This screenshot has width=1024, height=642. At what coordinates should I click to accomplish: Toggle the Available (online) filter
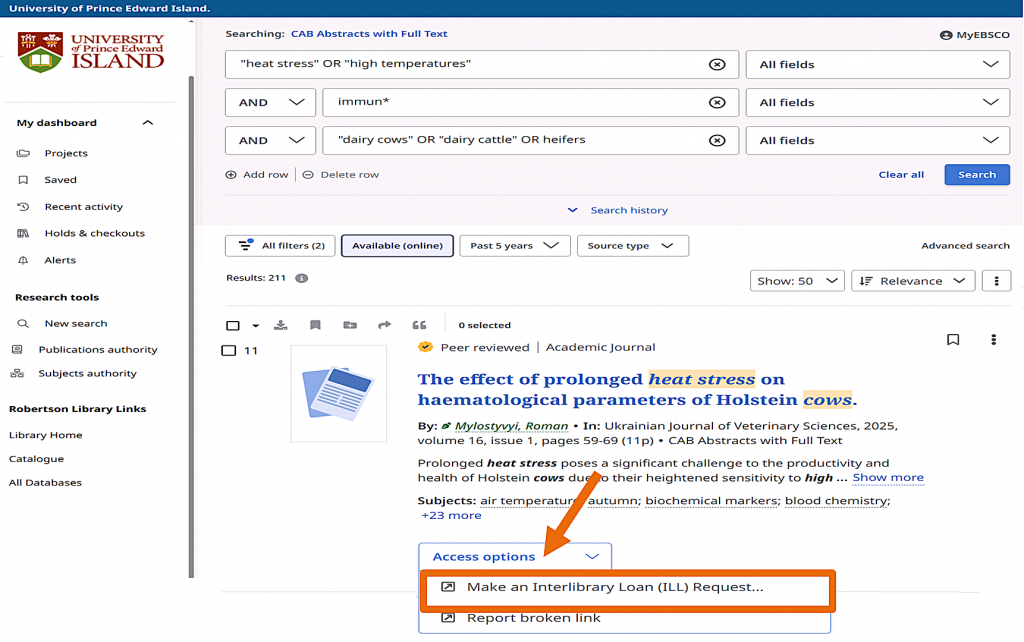[x=397, y=246]
